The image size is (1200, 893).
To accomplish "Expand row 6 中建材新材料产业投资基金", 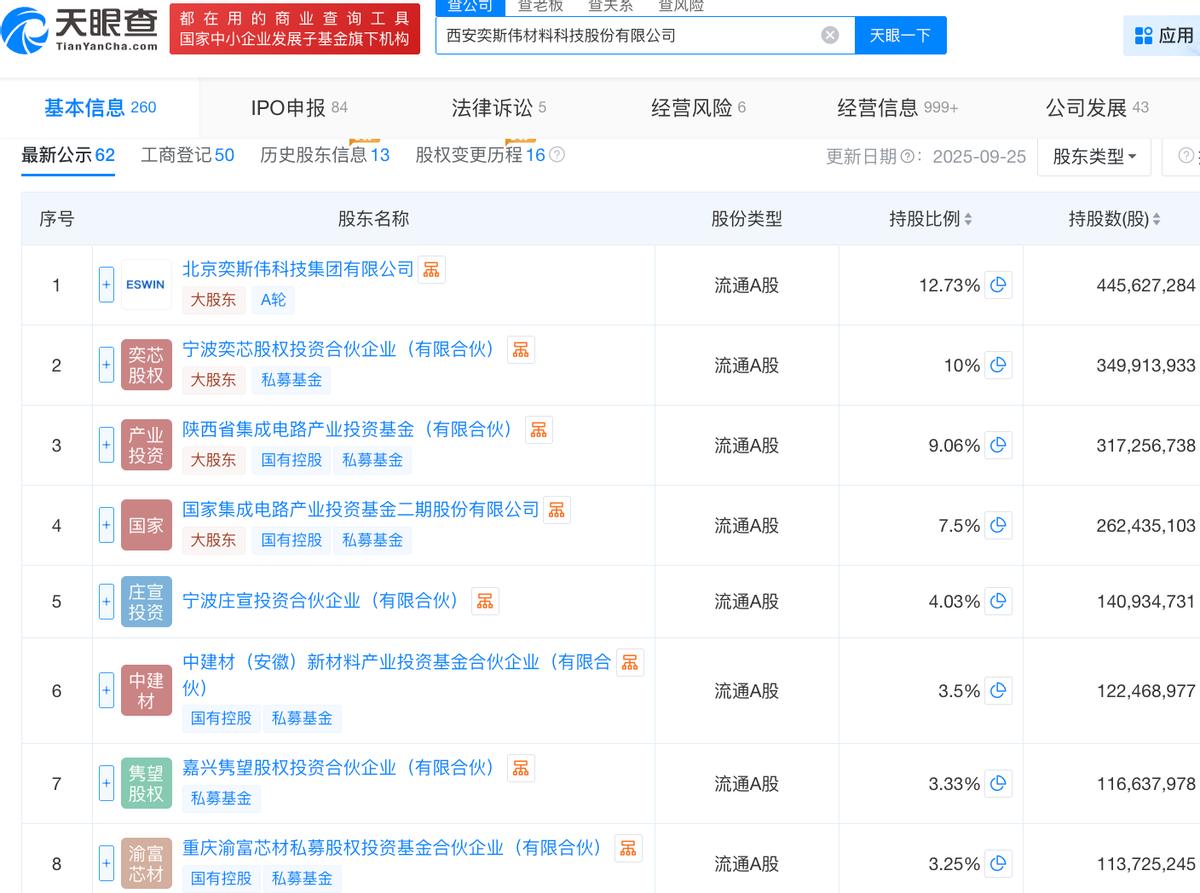I will [106, 691].
